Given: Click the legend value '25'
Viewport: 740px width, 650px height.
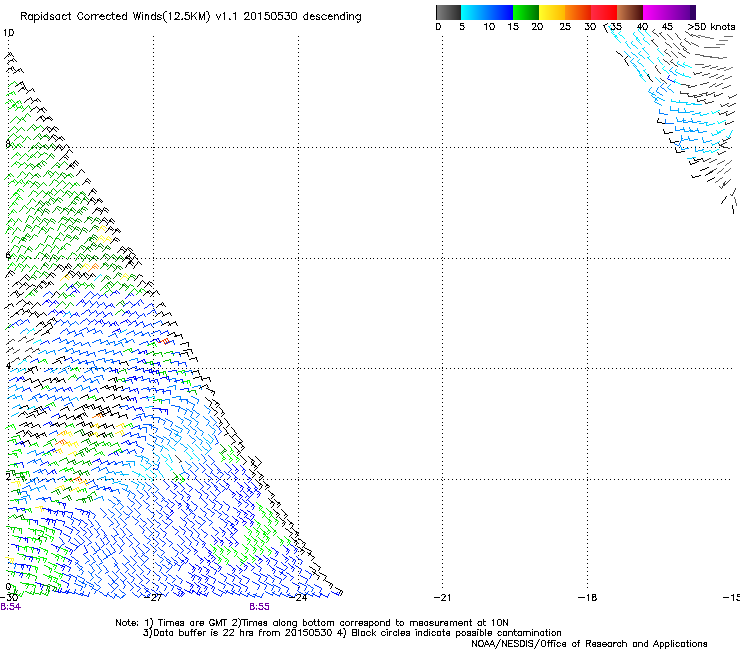Looking at the screenshot, I should coord(565,27).
